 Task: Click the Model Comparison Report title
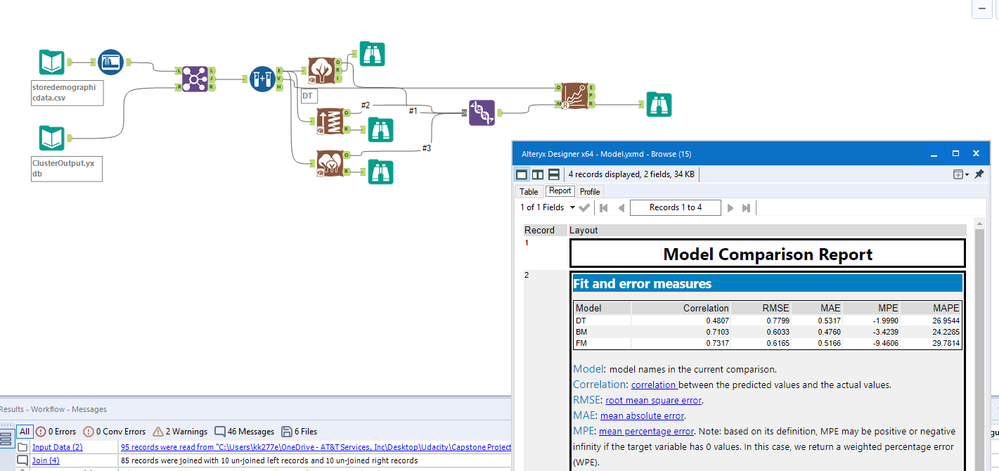(x=767, y=254)
